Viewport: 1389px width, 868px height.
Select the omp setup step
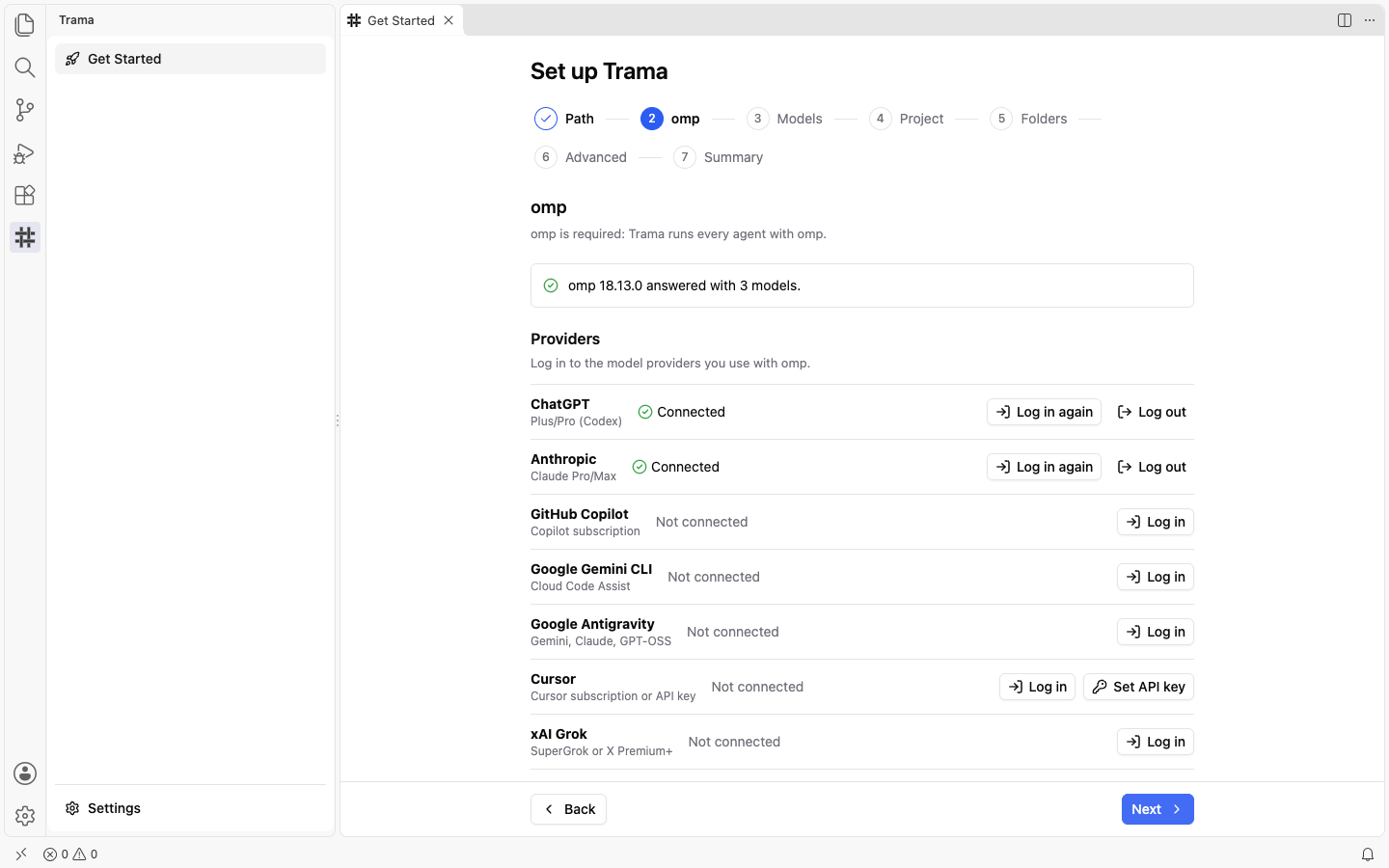pyautogui.click(x=670, y=119)
